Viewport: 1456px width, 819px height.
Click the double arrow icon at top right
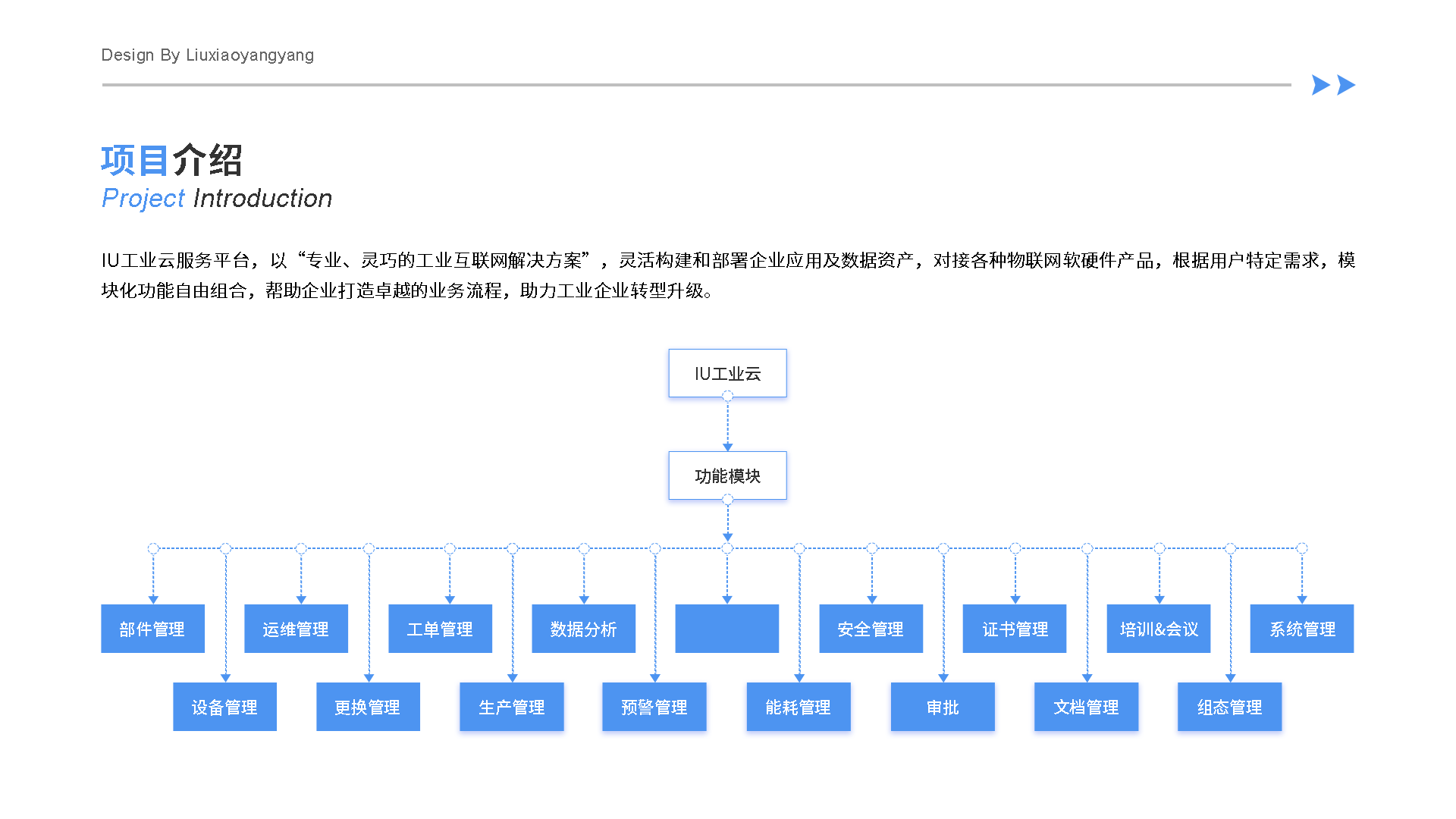pos(1333,85)
